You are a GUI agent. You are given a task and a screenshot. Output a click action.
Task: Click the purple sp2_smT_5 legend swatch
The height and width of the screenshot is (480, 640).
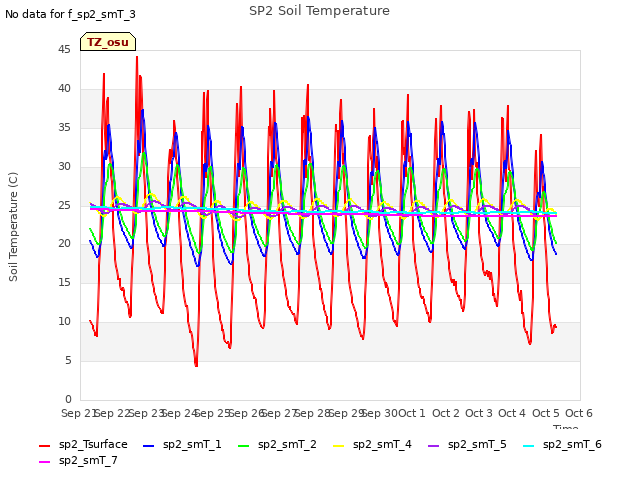pos(433,446)
